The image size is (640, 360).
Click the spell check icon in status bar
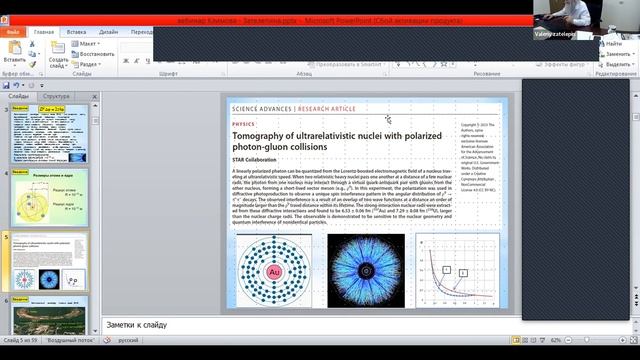coord(107,340)
